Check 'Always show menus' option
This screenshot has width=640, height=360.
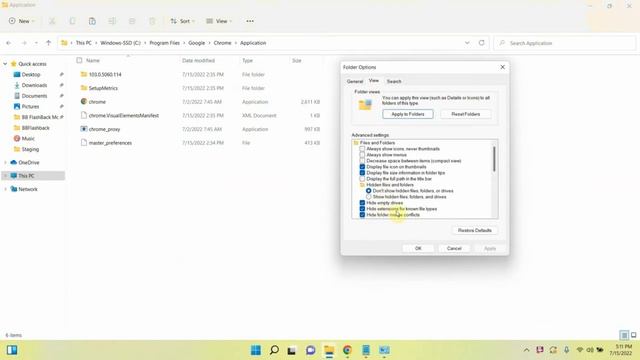point(362,155)
